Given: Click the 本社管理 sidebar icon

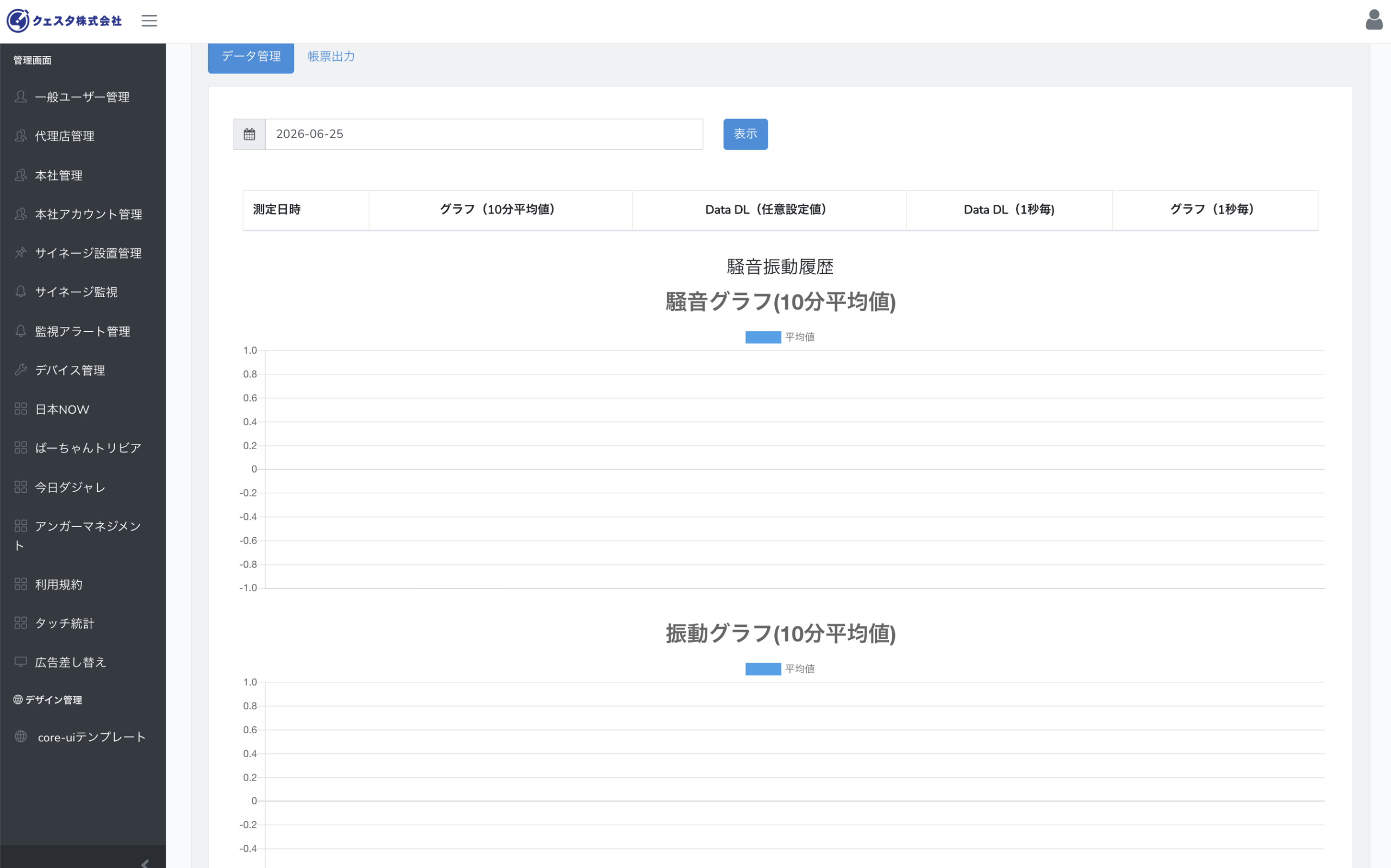Looking at the screenshot, I should 21,174.
